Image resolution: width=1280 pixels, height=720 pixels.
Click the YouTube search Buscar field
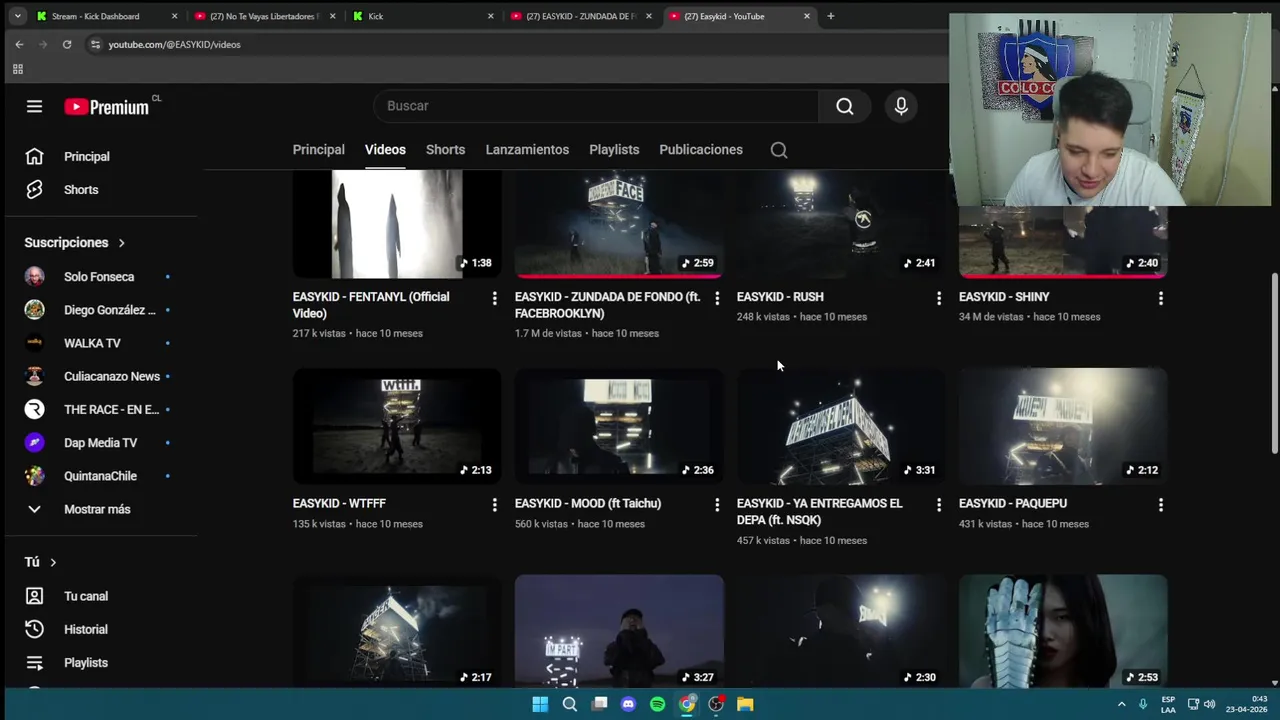tap(595, 106)
